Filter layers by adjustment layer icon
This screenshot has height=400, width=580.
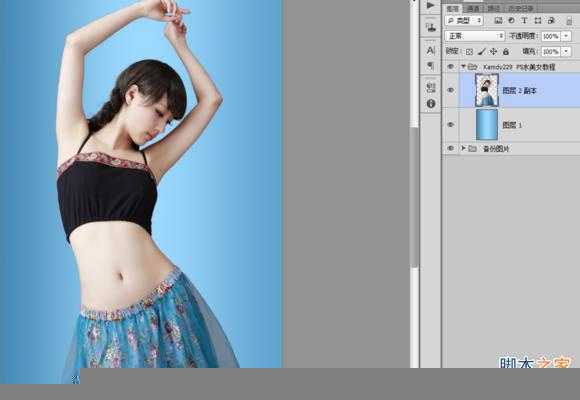coord(512,20)
